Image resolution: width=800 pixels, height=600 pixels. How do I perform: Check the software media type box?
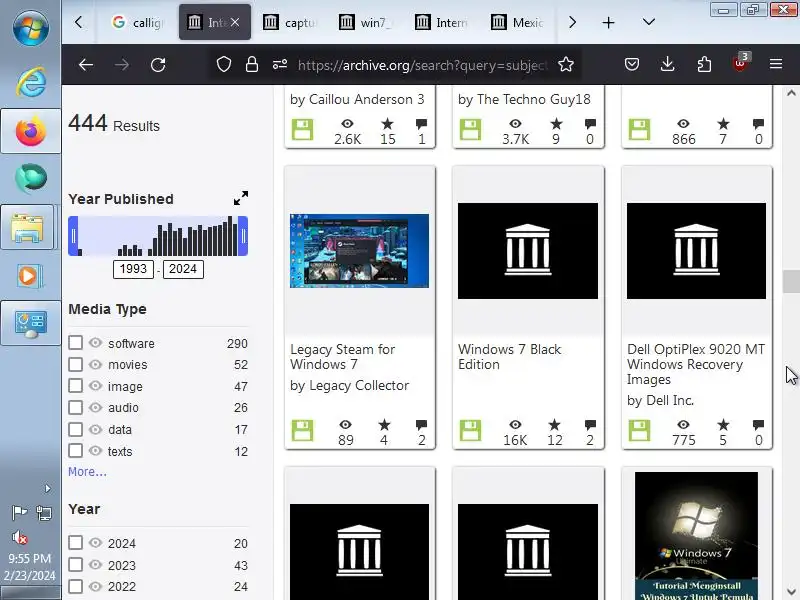pyautogui.click(x=76, y=342)
